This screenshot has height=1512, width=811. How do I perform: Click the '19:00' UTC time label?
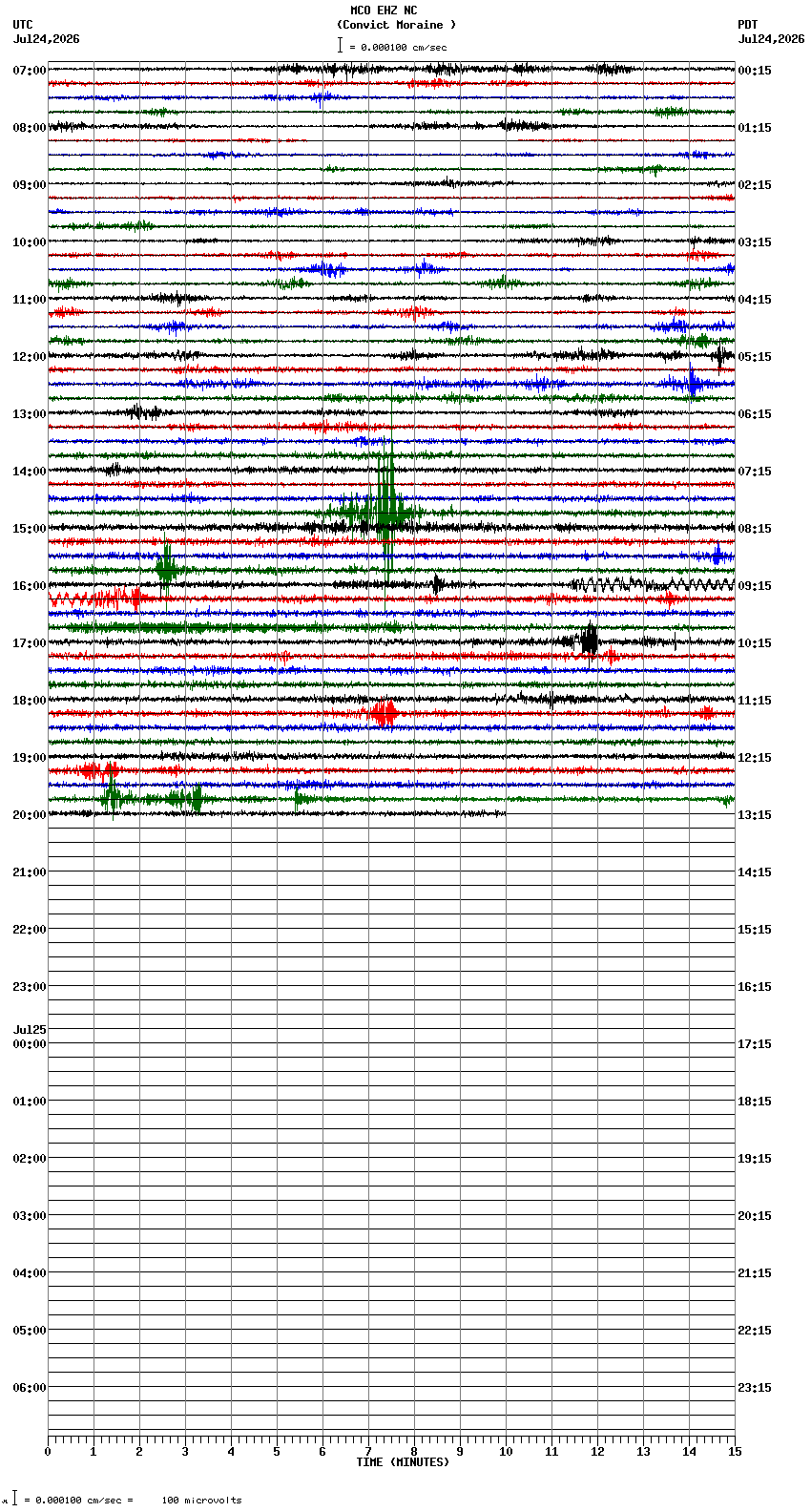30,758
